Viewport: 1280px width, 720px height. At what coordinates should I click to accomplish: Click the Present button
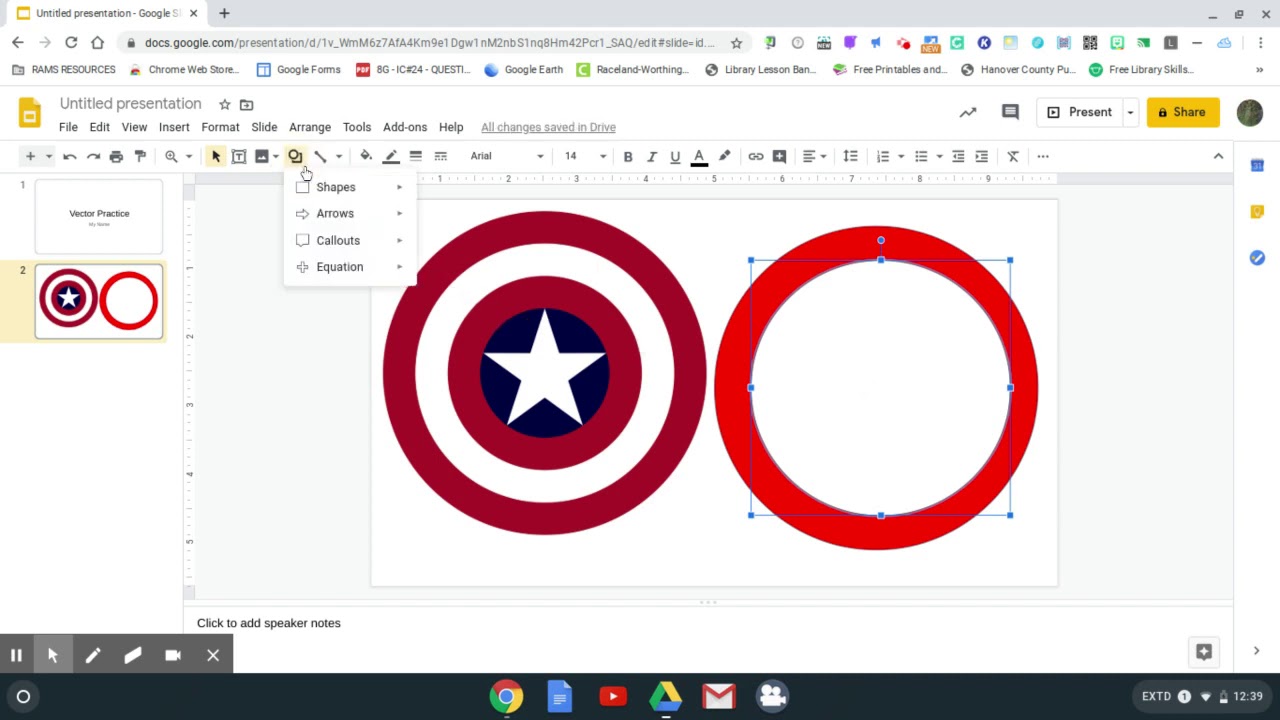pos(1079,112)
